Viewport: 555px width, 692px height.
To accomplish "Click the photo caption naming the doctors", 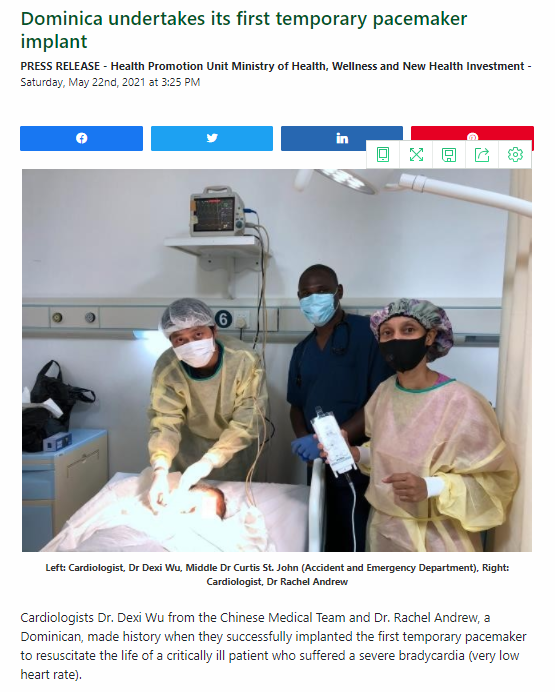I will (277, 575).
